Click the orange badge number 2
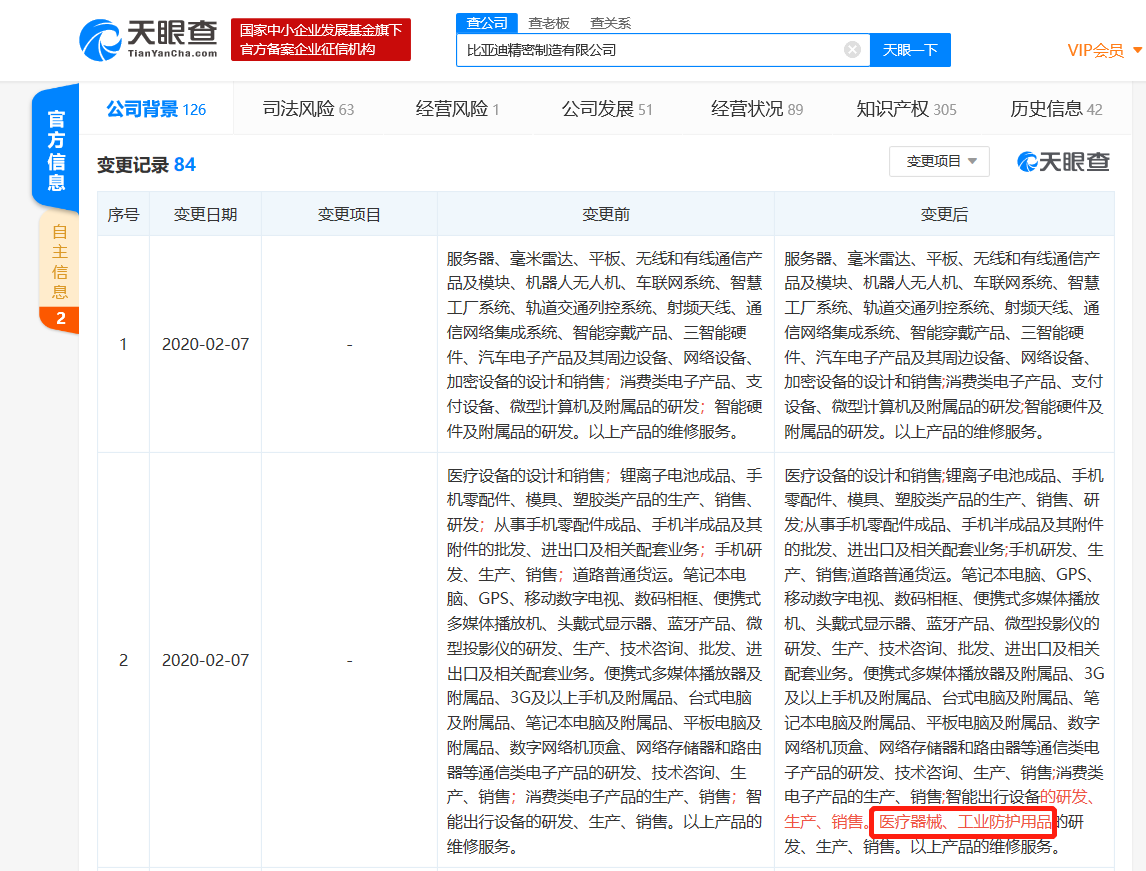The height and width of the screenshot is (871, 1146). (60, 319)
